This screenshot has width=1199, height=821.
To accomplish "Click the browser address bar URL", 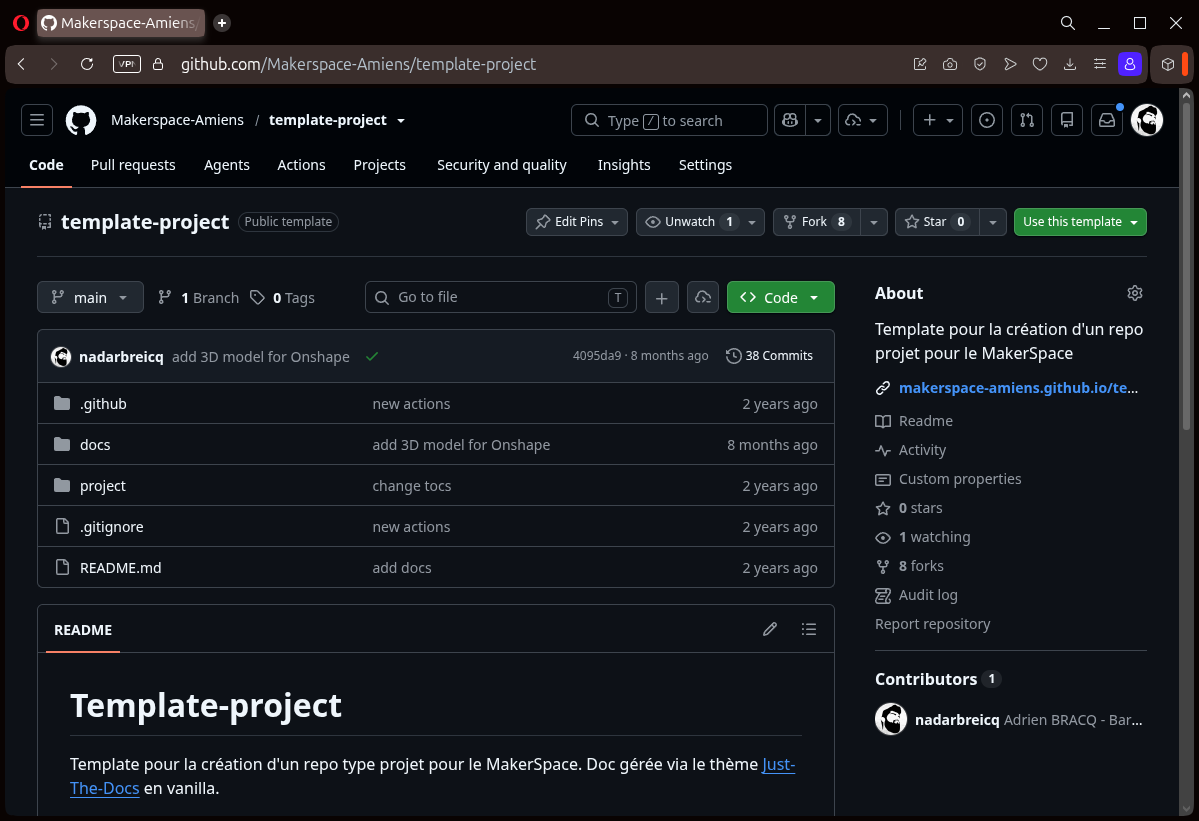I will (358, 64).
